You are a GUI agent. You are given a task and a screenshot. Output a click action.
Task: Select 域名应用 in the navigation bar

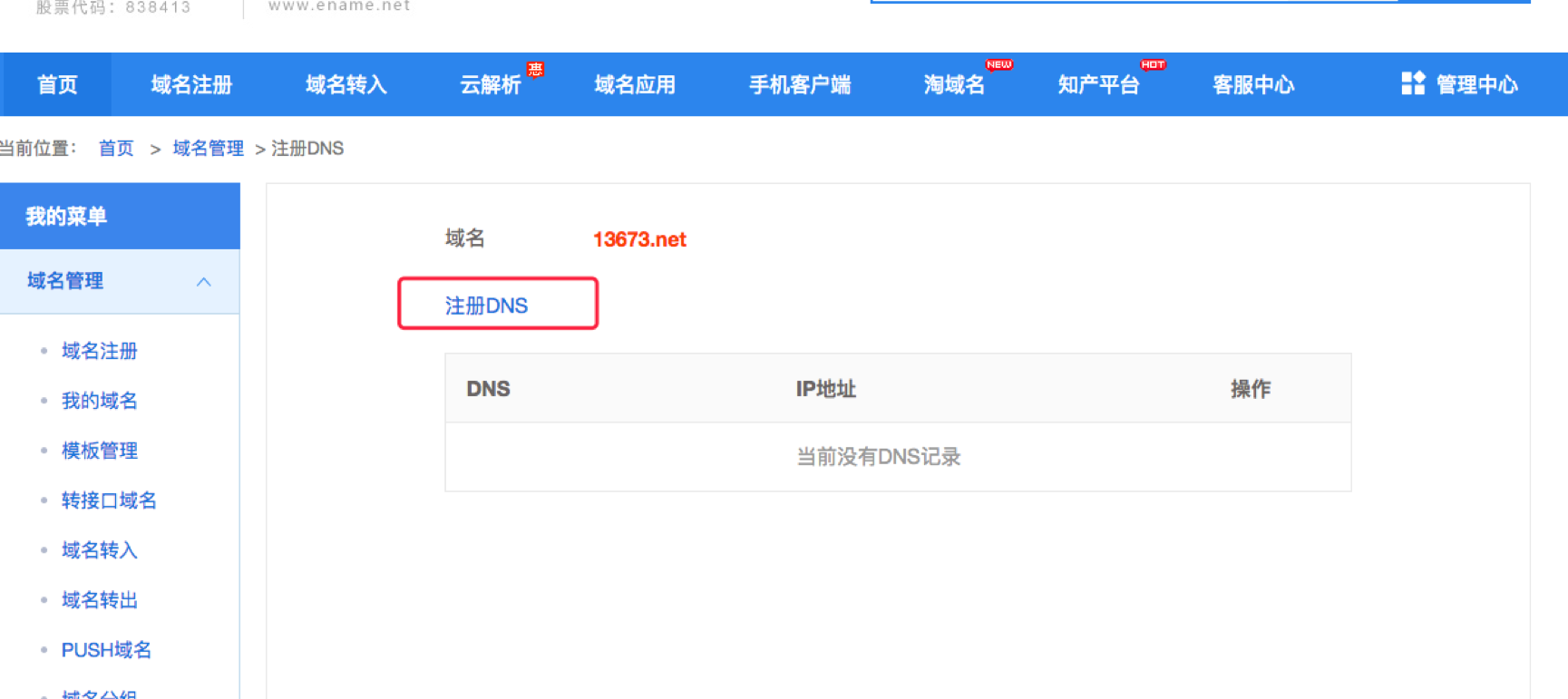coord(635,85)
